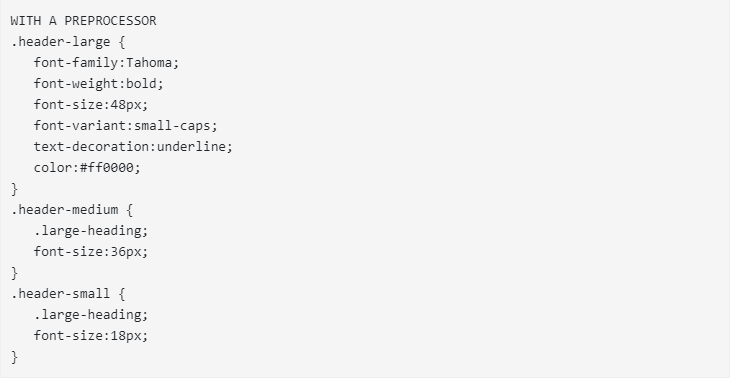Click opening brace after .header-medium
The width and height of the screenshot is (732, 378).
click(129, 210)
